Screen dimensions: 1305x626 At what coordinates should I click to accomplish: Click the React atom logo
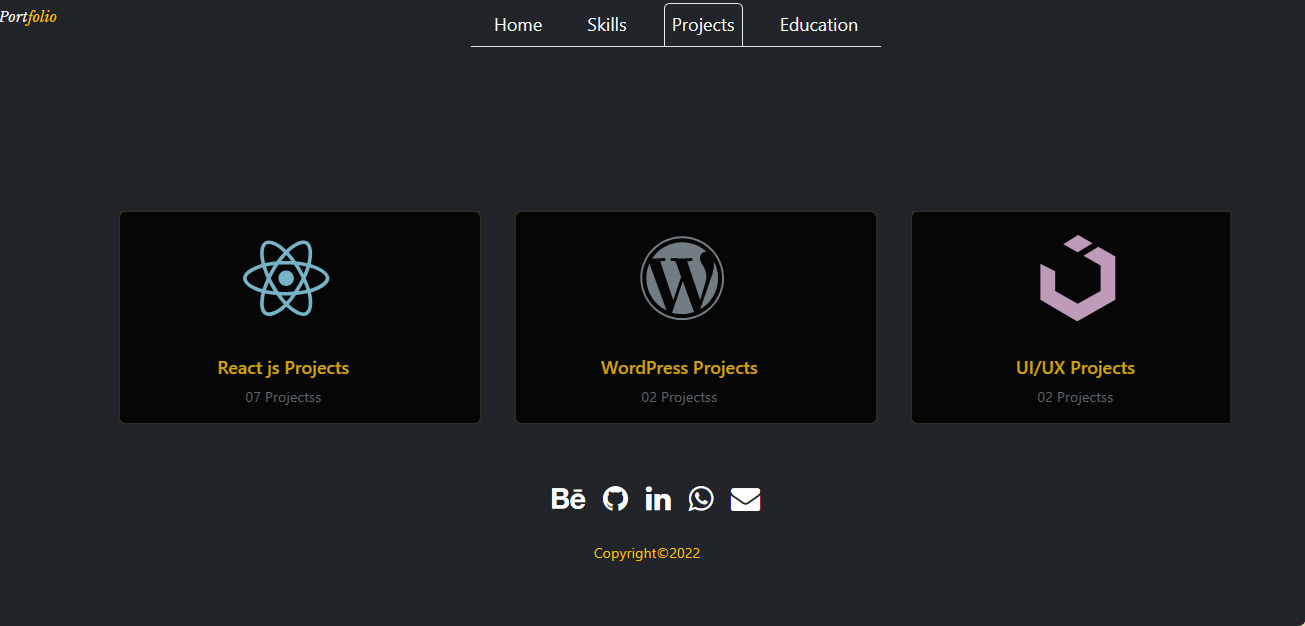point(286,278)
